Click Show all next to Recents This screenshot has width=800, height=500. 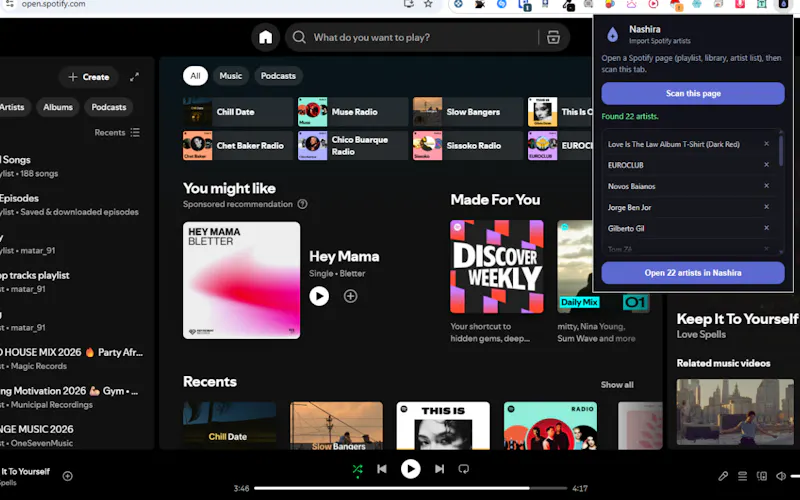617,385
